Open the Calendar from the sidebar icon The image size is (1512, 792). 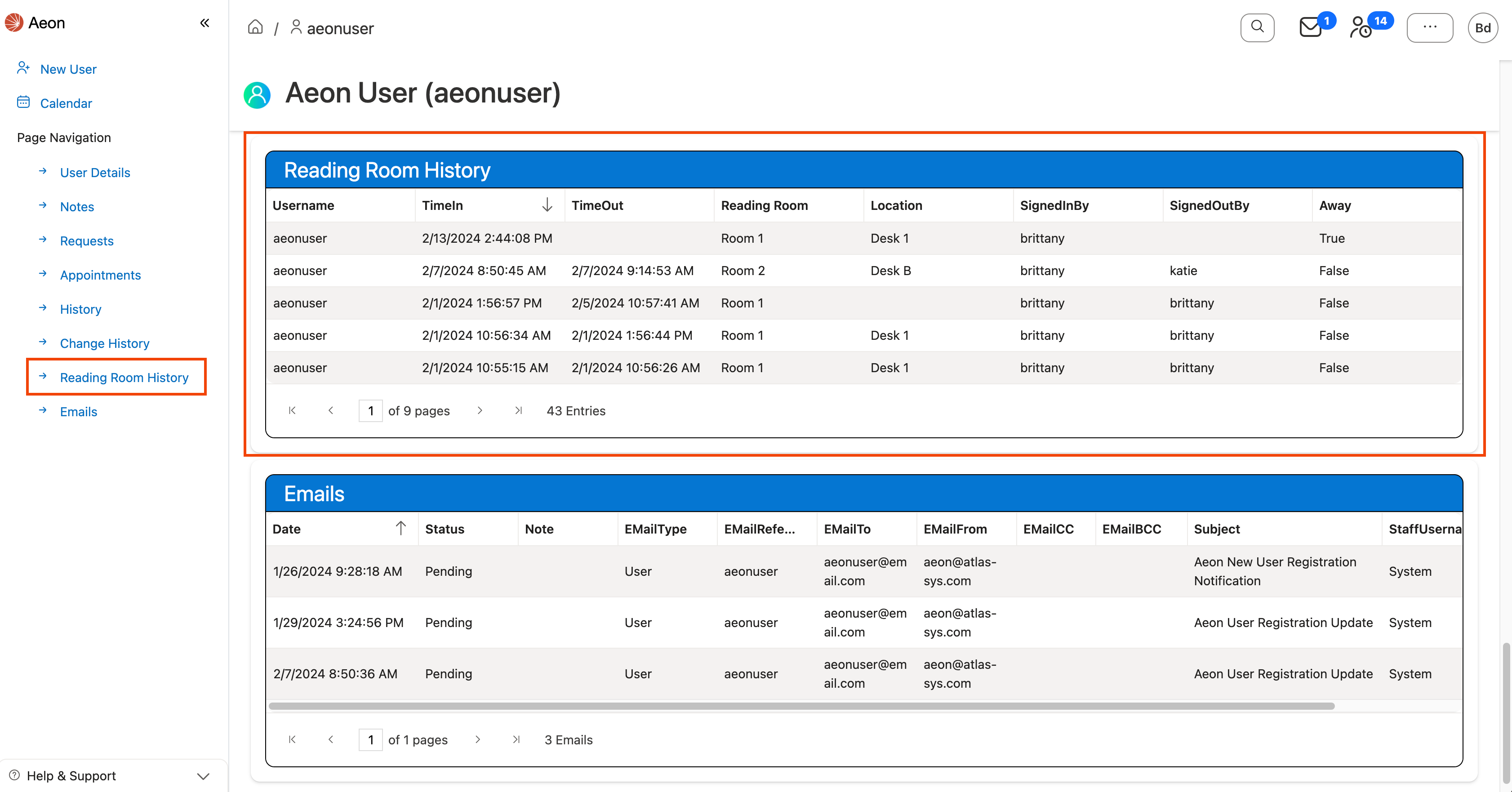click(23, 102)
